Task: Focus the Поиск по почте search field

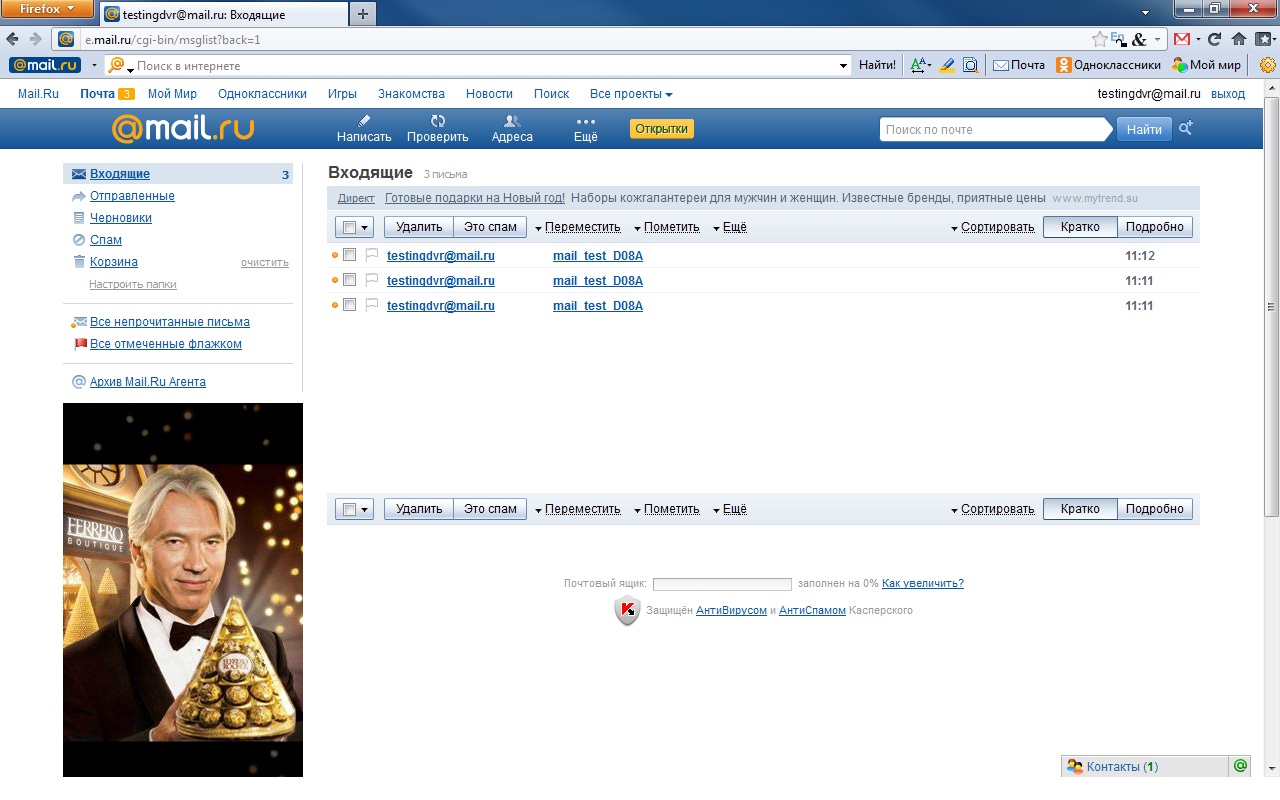Action: click(996, 129)
